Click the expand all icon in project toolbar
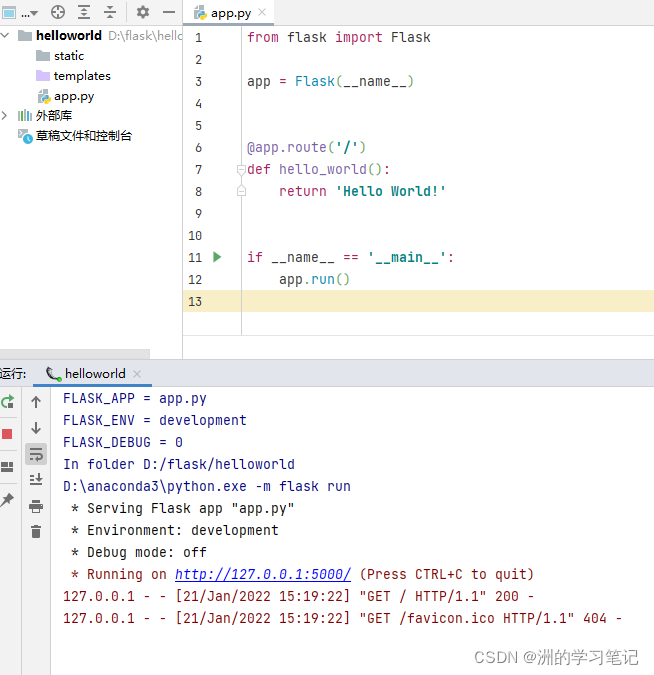 (x=84, y=12)
